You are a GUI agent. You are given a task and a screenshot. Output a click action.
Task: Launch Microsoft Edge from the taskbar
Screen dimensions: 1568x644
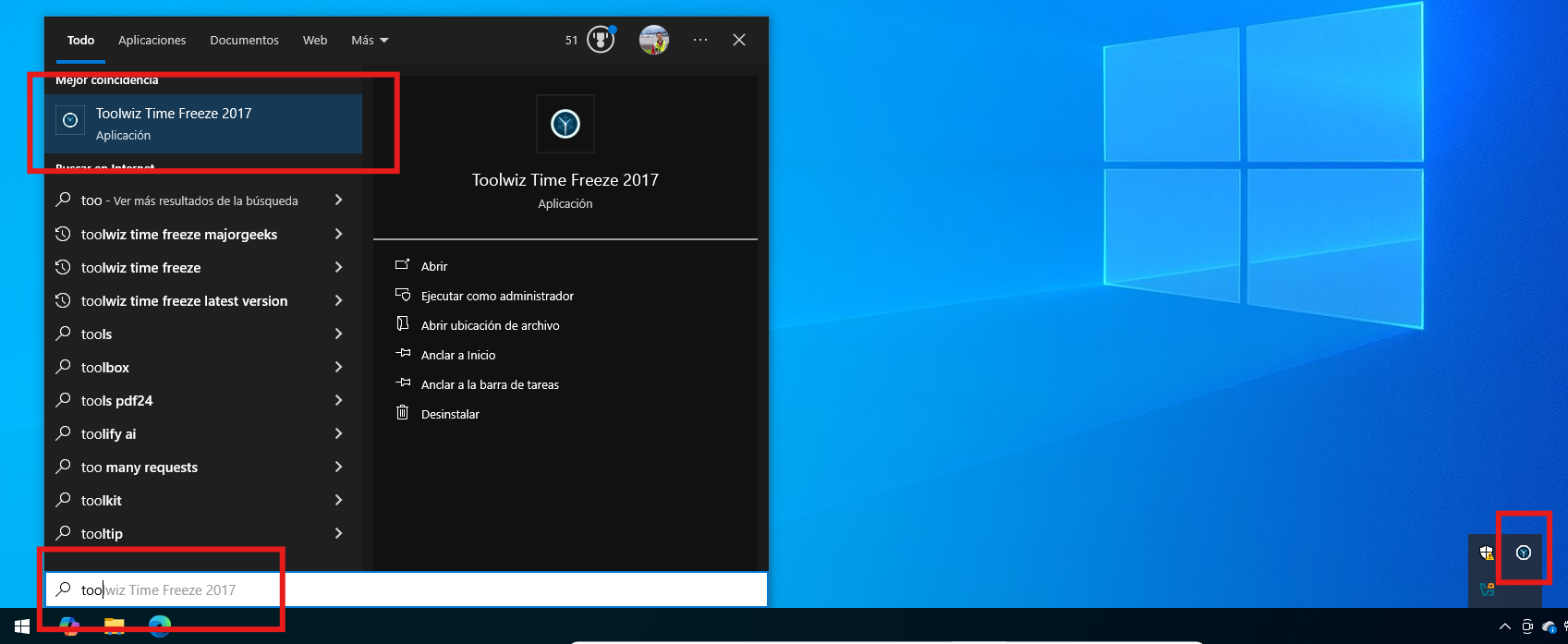click(160, 626)
